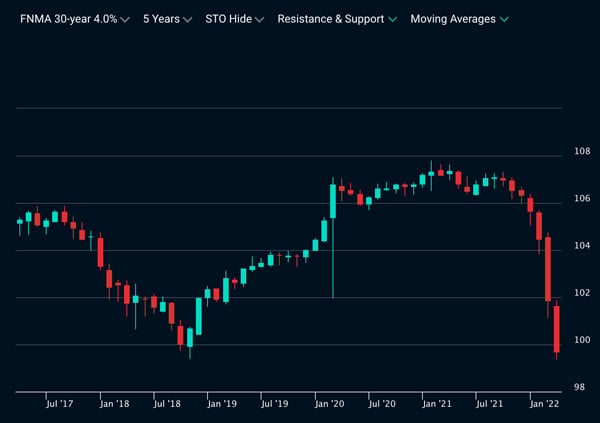
Task: Click the Jan '19 date axis label
Action: [222, 403]
